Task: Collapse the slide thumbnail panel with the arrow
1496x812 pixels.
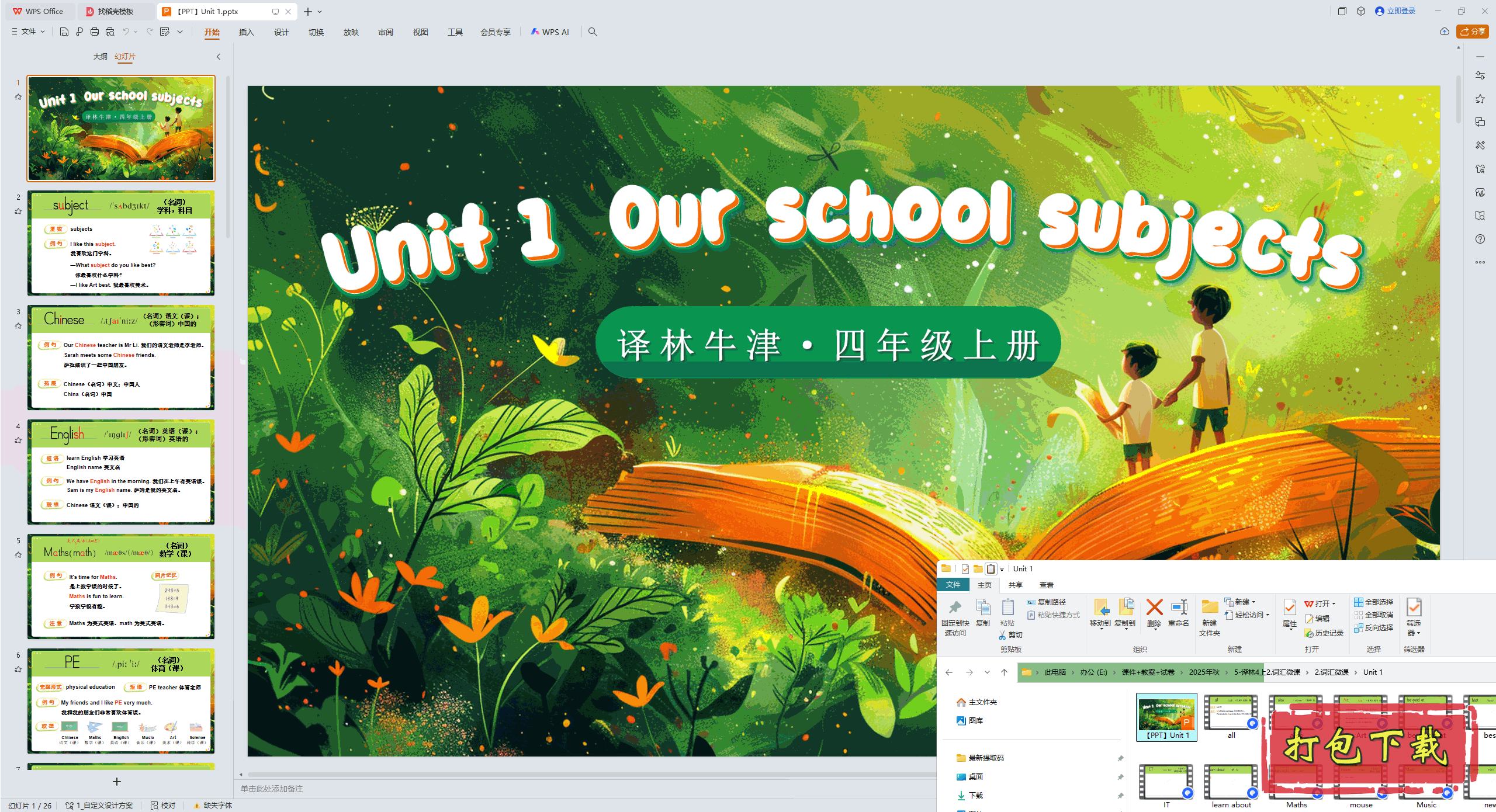Action: 218,56
